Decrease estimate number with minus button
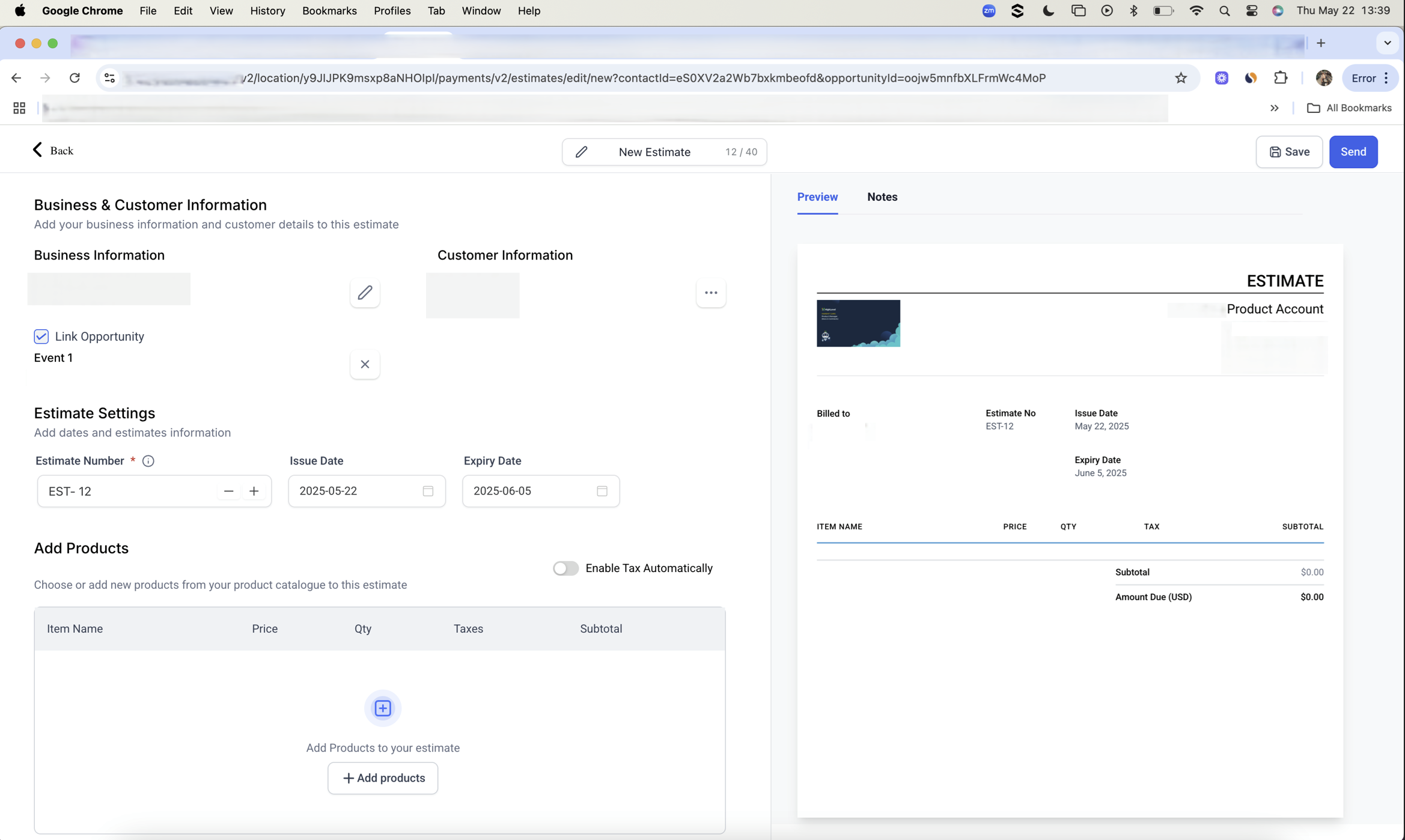The height and width of the screenshot is (840, 1405). [x=228, y=491]
